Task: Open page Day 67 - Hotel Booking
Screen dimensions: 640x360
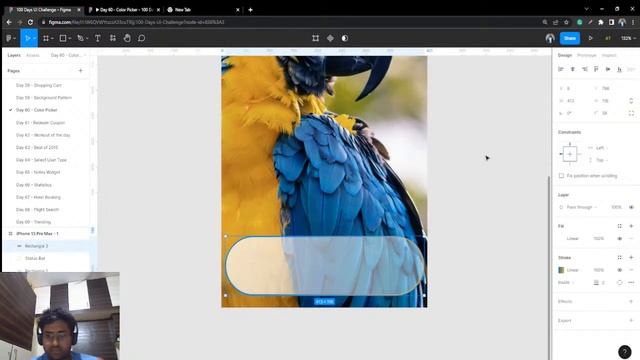Action: [x=38, y=197]
